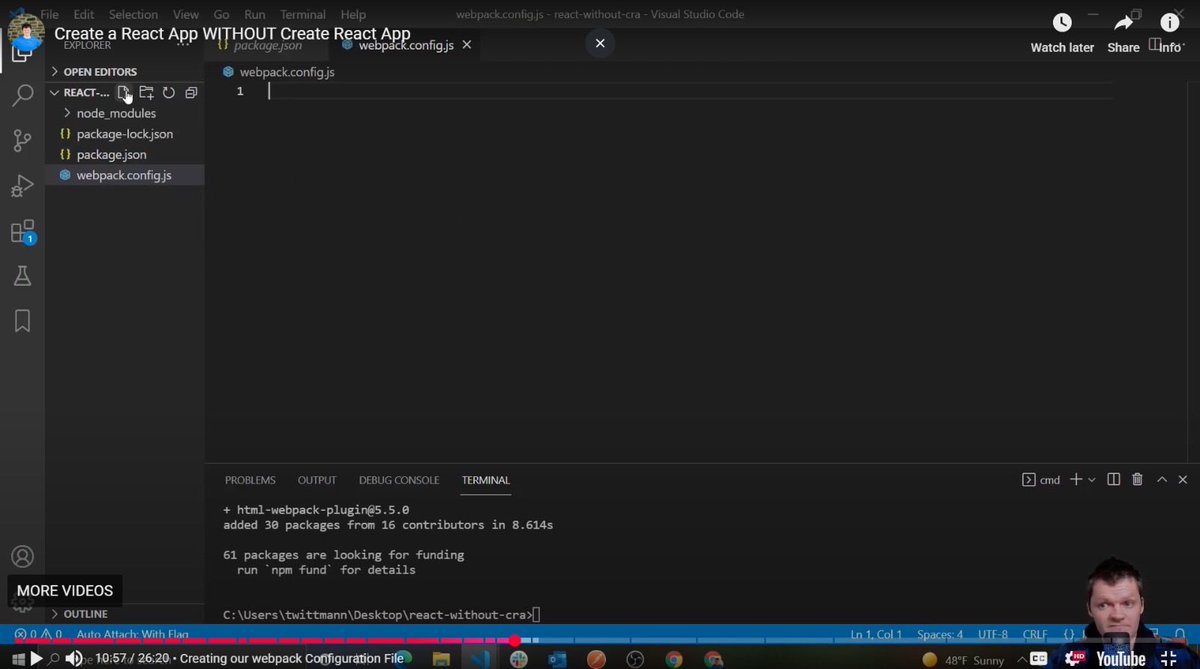The height and width of the screenshot is (669, 1200).
Task: Click the New Folder icon in explorer header
Action: coord(146,92)
